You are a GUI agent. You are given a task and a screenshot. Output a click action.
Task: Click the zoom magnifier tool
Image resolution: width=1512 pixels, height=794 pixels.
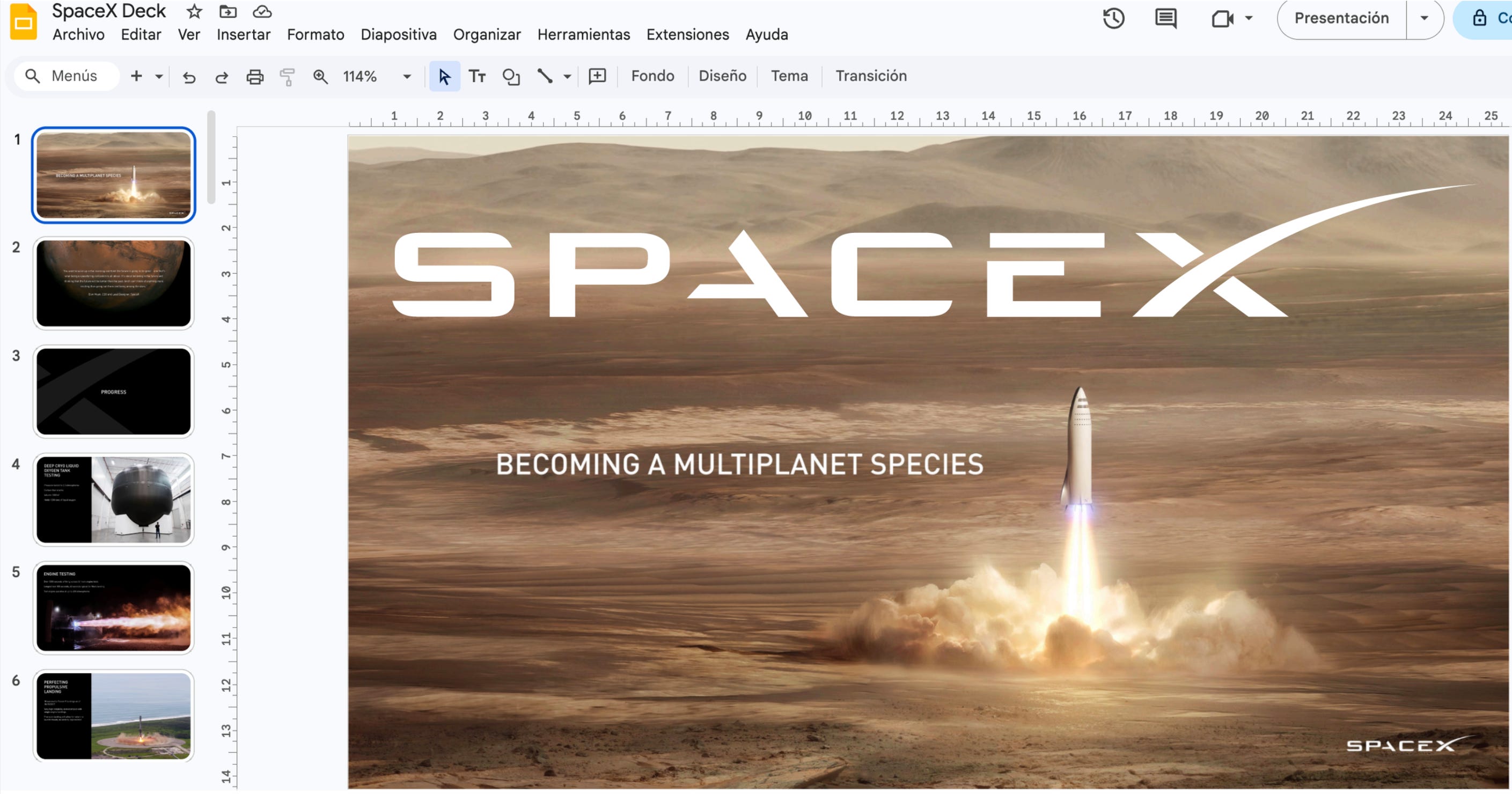pyautogui.click(x=320, y=77)
